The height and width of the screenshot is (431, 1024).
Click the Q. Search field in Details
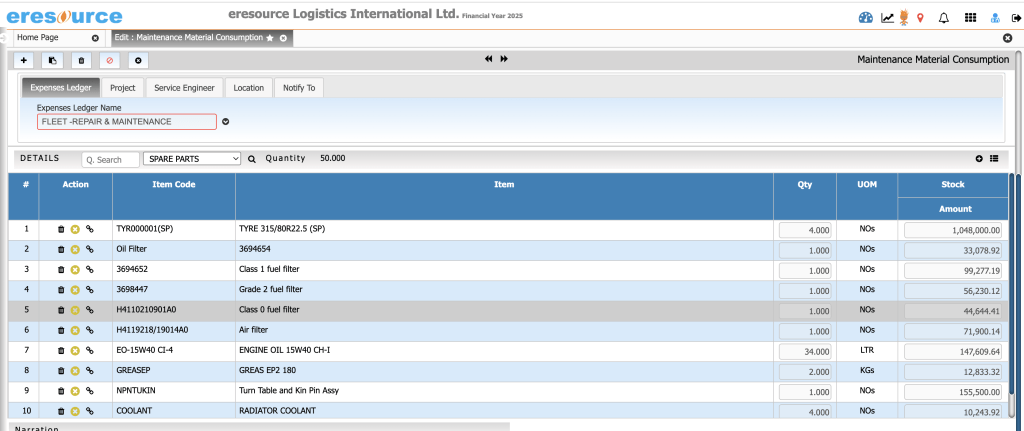(111, 159)
